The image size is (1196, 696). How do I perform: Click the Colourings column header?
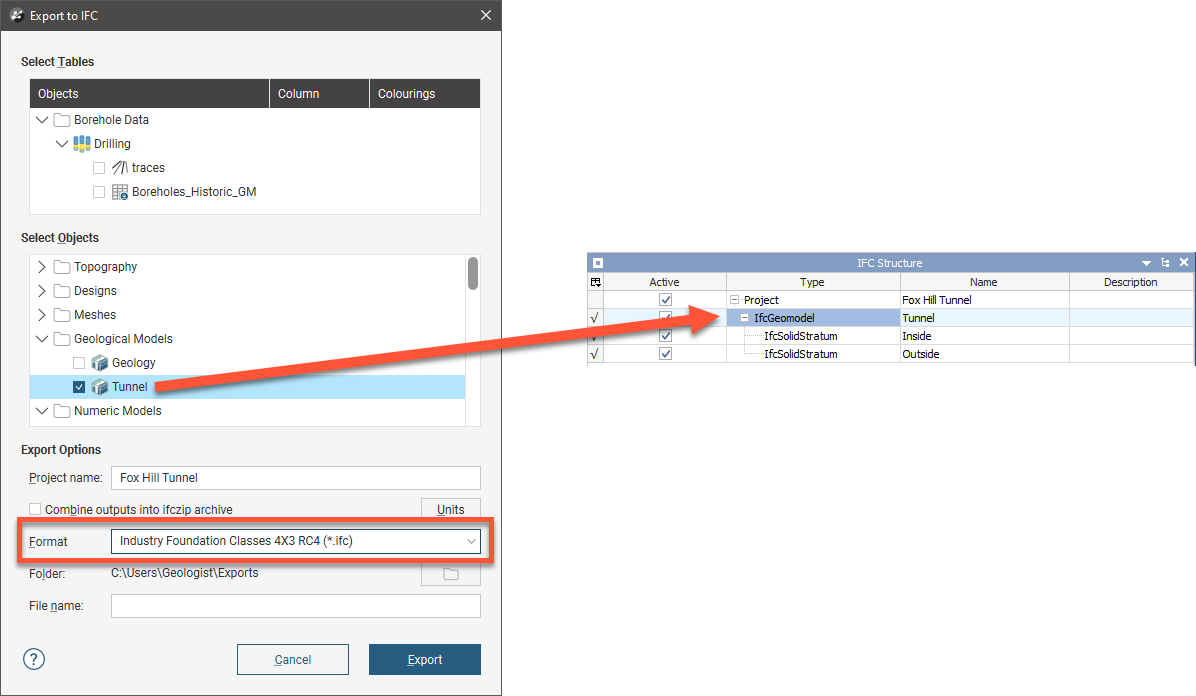[x=425, y=93]
